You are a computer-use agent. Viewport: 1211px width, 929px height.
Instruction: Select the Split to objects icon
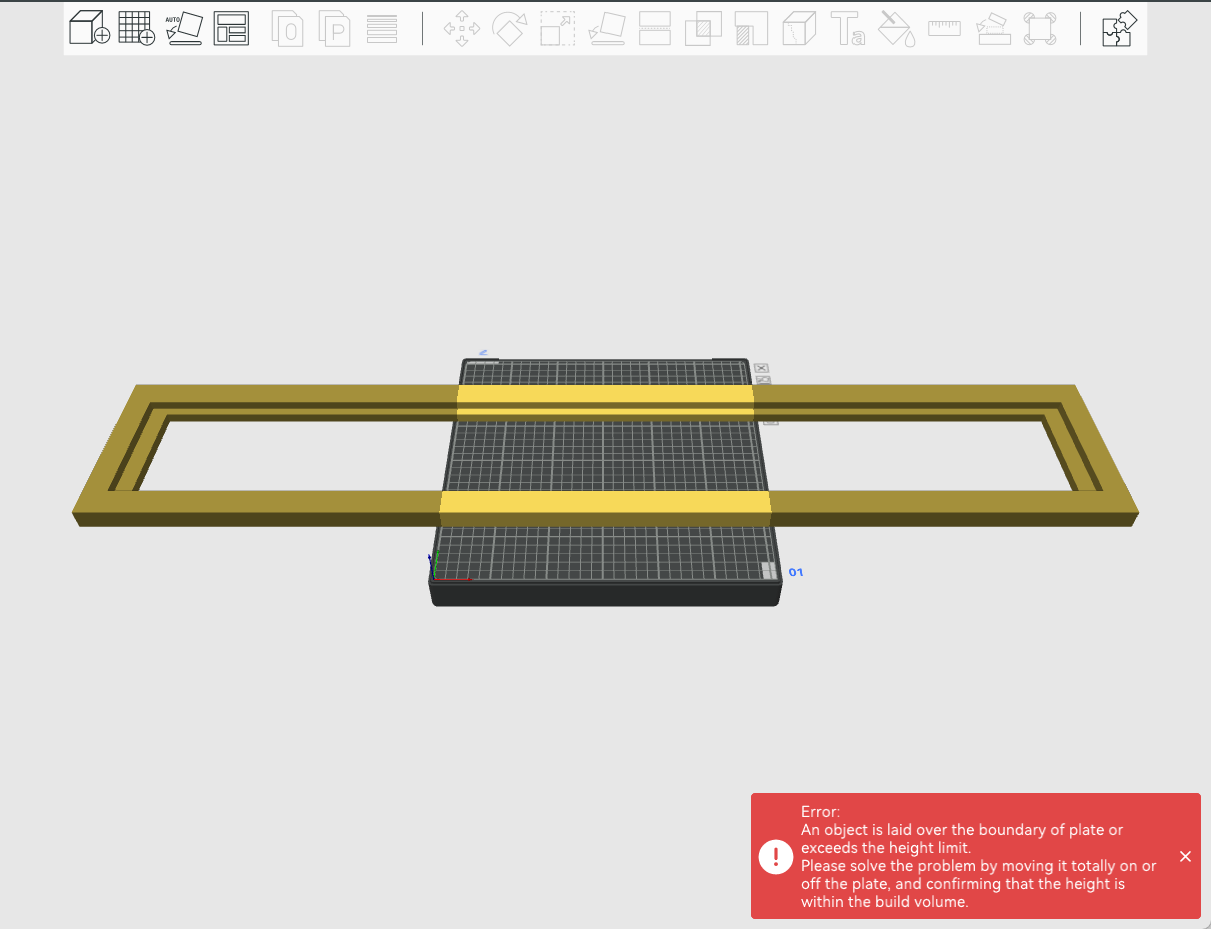[x=289, y=29]
